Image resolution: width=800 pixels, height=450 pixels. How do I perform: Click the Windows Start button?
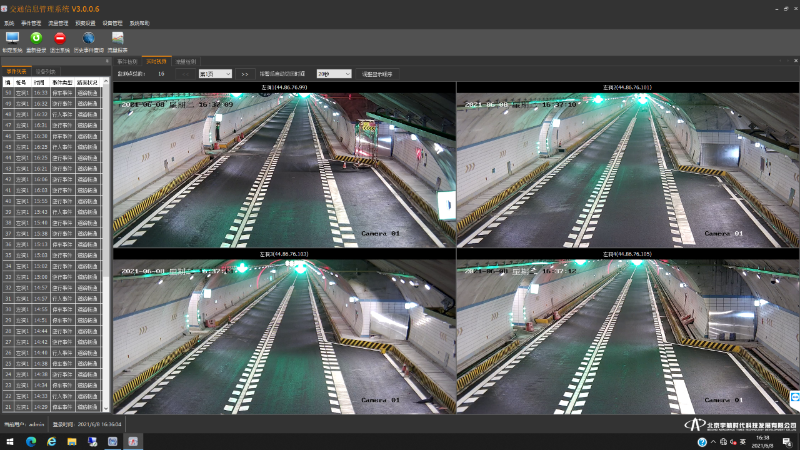click(10, 441)
